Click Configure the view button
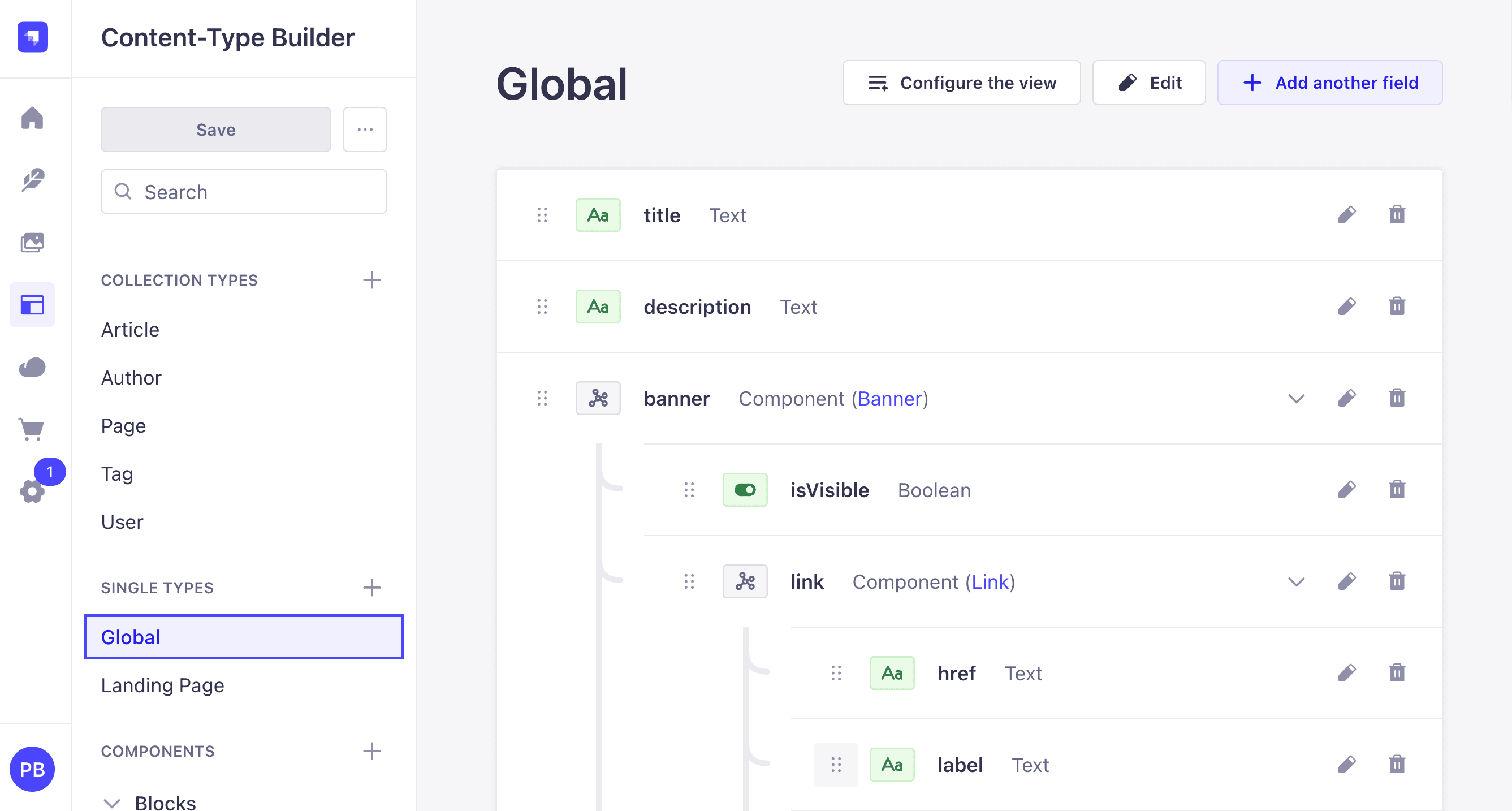Screen dimensions: 1512x811 961,83
